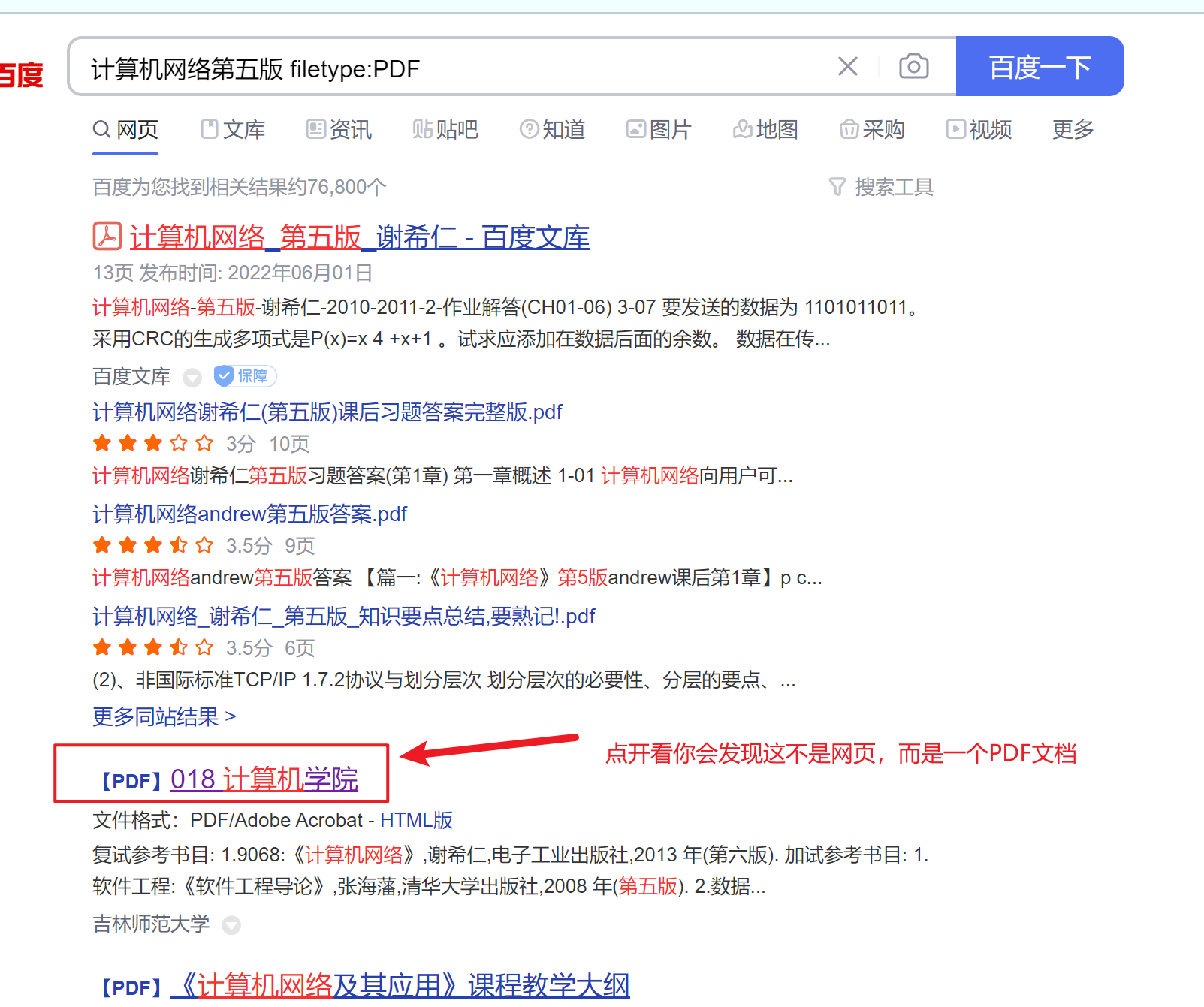This screenshot has width=1204, height=1007.
Task: Clear search query with the X icon
Action: pos(848,67)
